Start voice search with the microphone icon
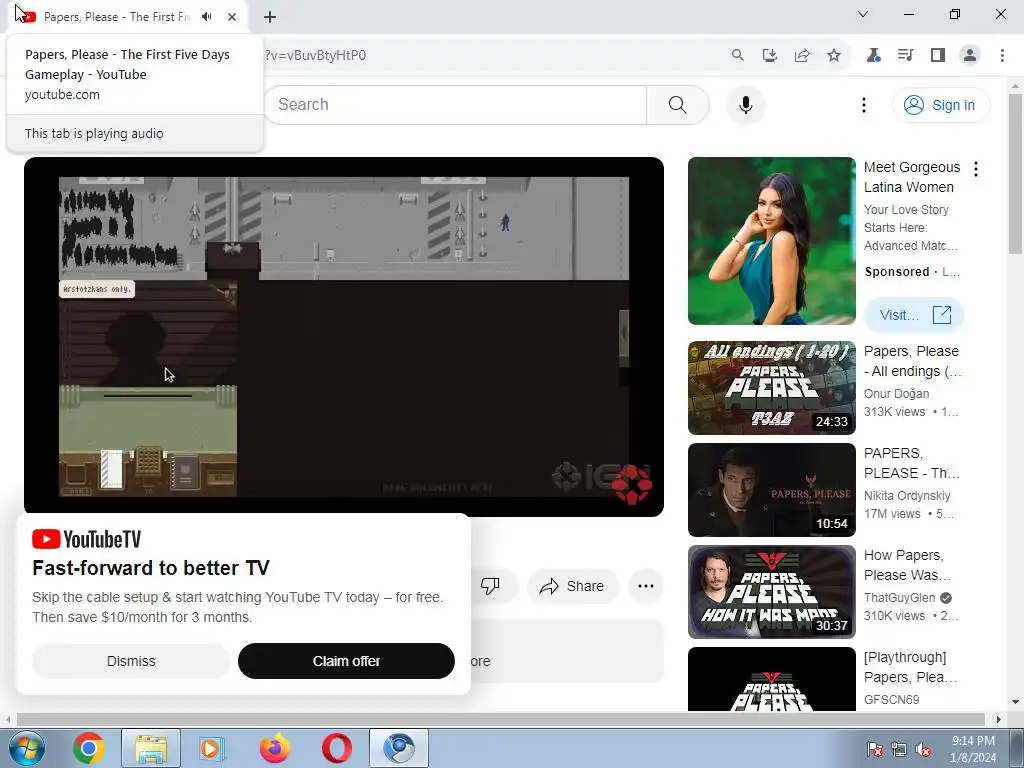 [x=746, y=104]
